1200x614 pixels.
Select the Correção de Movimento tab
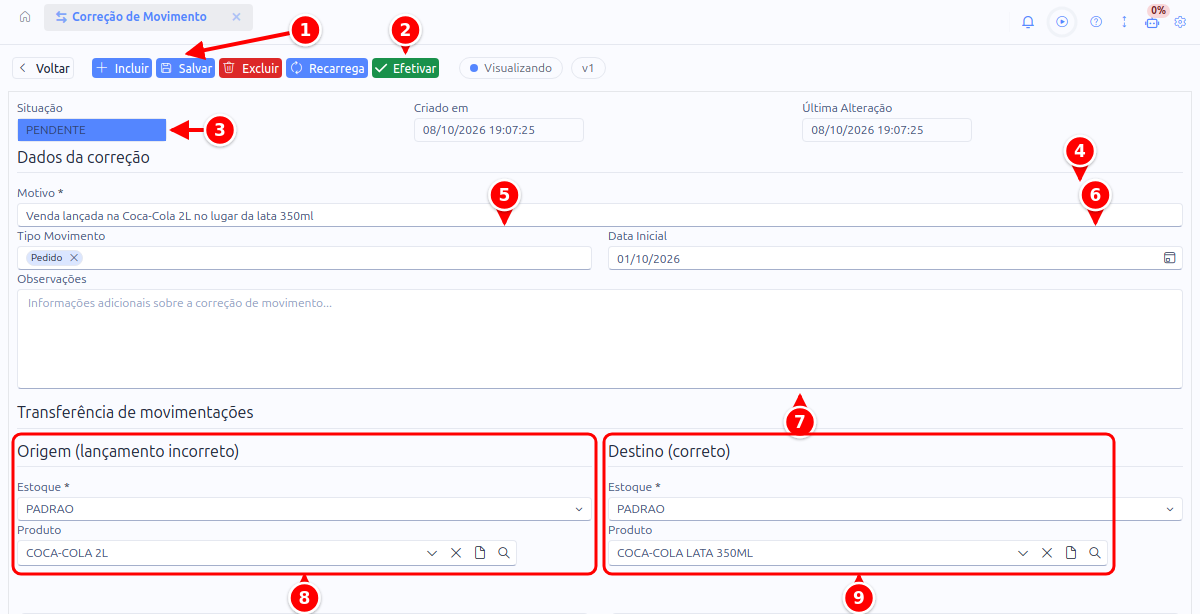pyautogui.click(x=148, y=17)
